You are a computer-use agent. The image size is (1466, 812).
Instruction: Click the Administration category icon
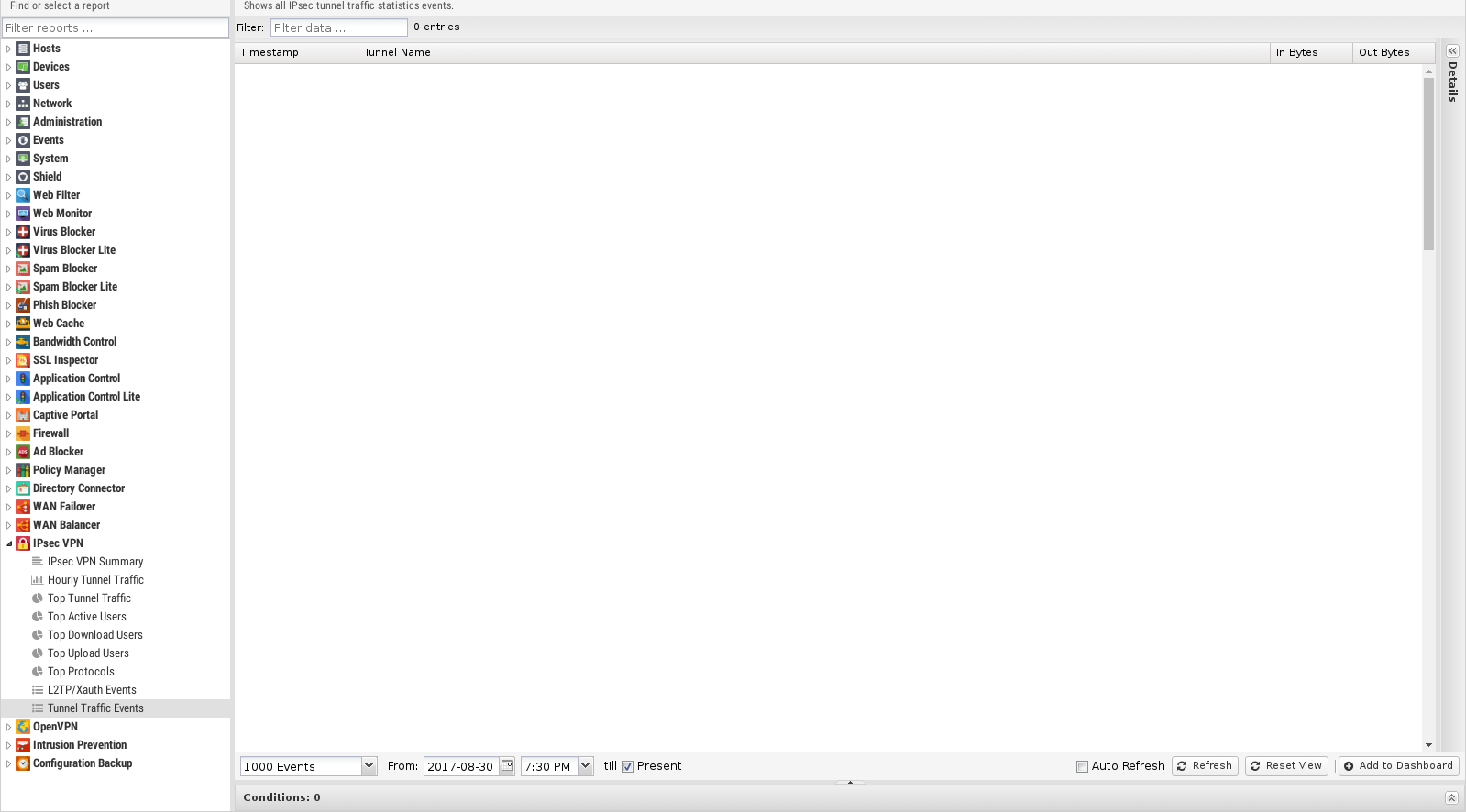click(x=23, y=122)
